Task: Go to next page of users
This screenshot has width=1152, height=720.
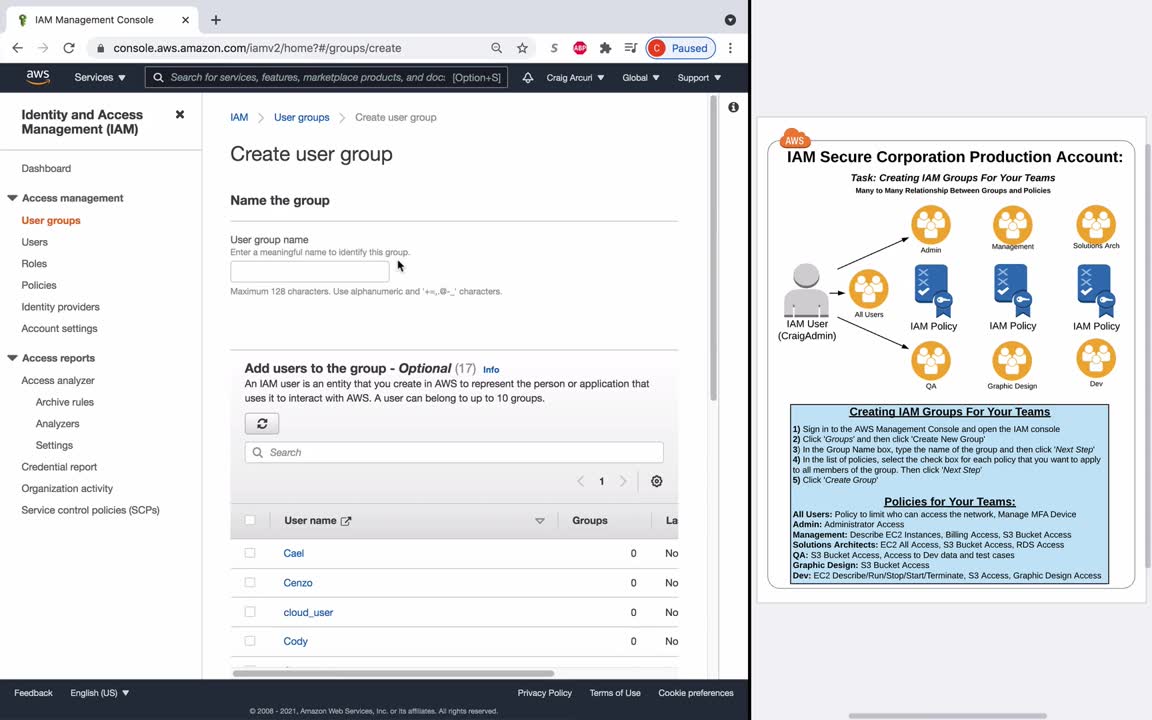Action: (623, 481)
